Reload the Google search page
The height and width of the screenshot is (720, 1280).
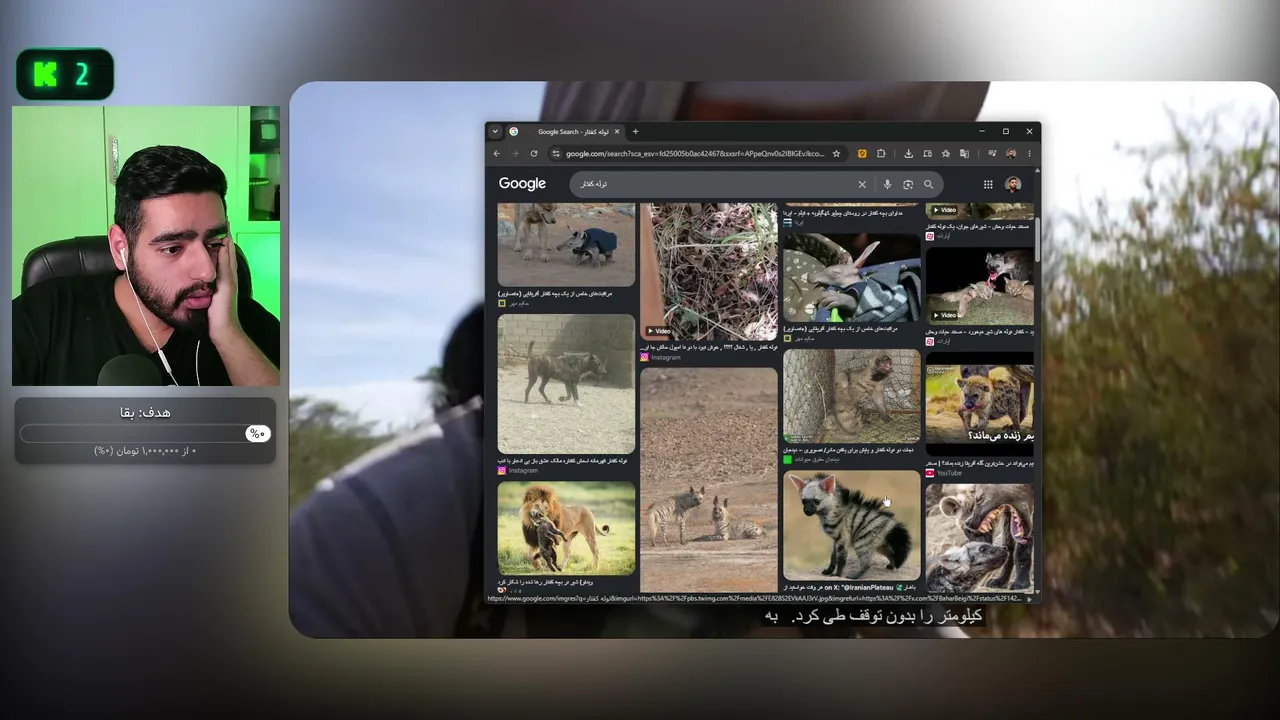(x=534, y=153)
